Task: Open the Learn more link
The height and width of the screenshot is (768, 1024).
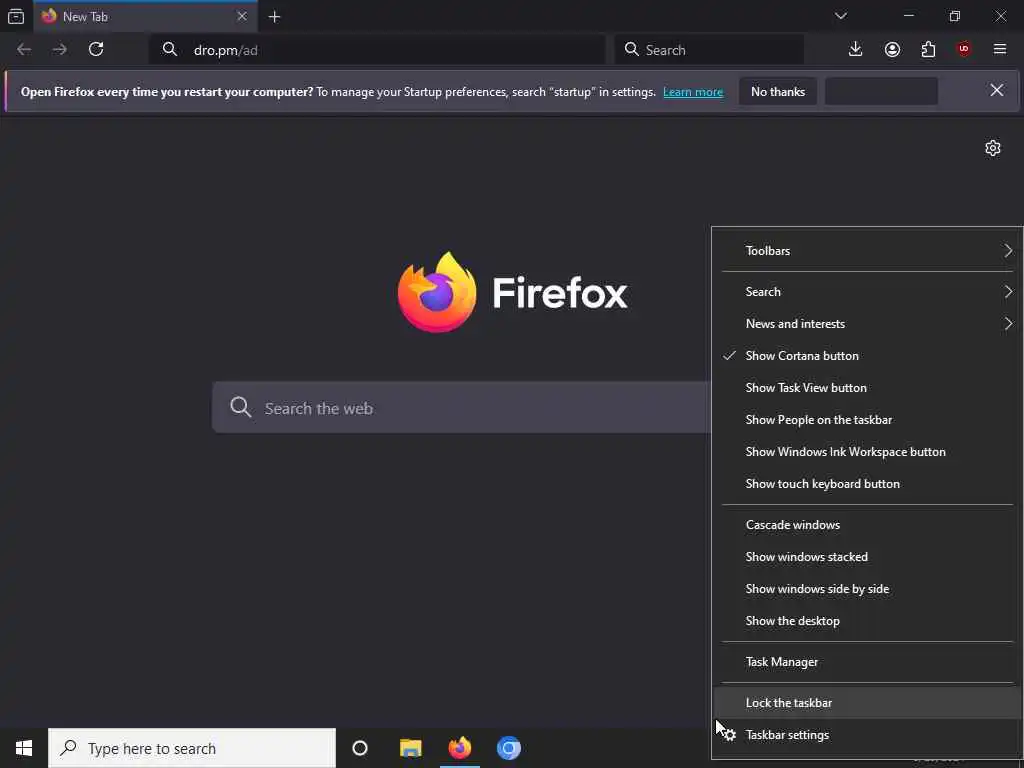Action: (x=693, y=92)
